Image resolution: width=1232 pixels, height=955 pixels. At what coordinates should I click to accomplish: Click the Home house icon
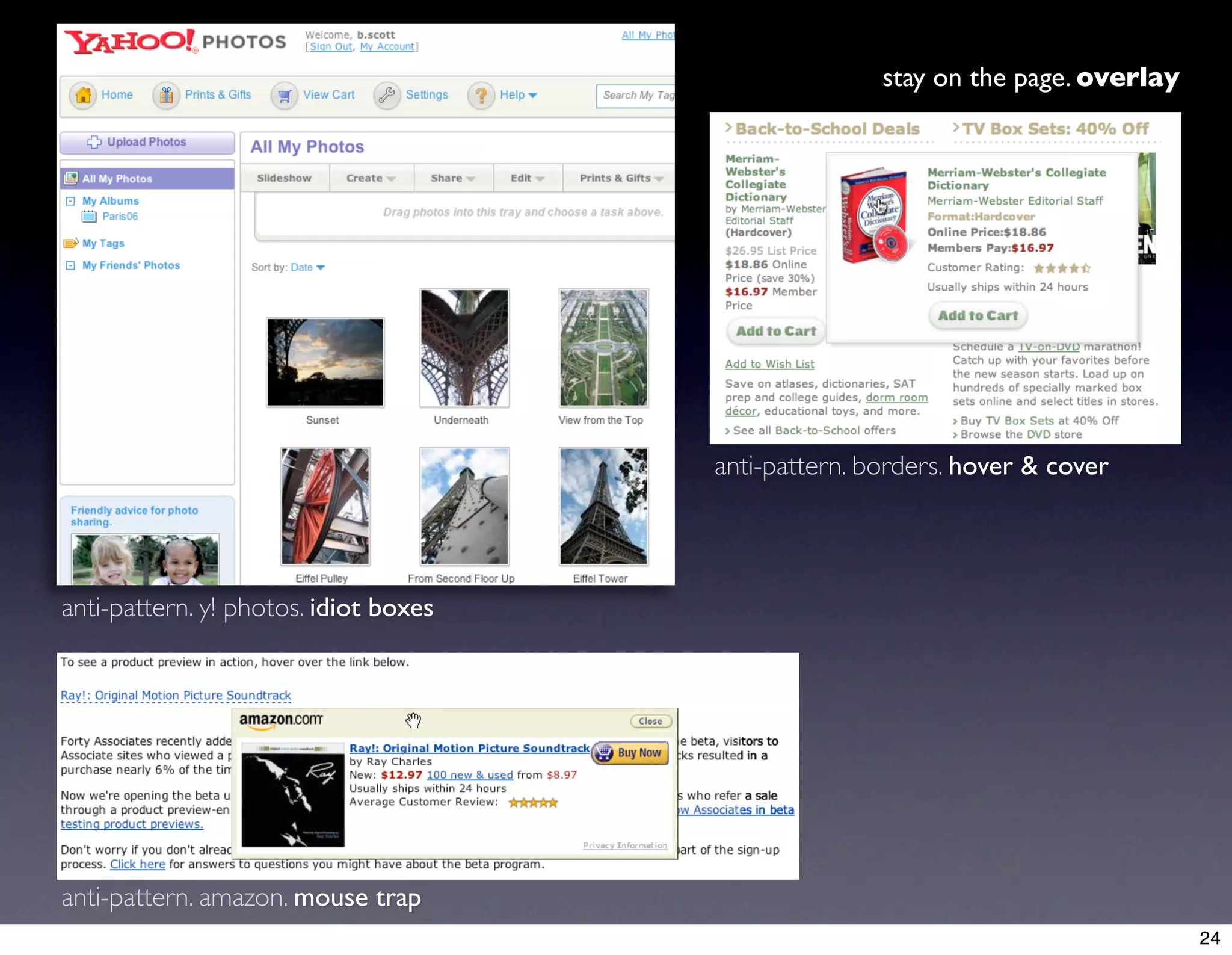click(x=84, y=95)
